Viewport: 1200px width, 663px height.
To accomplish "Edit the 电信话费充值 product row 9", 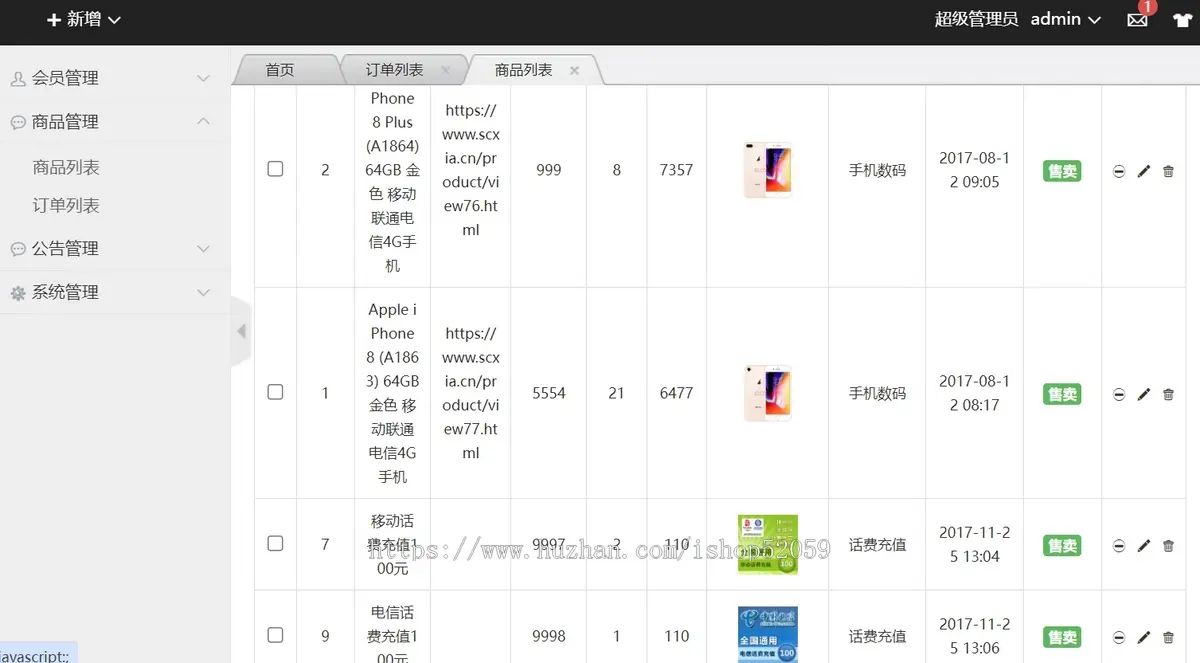I will [x=1144, y=637].
